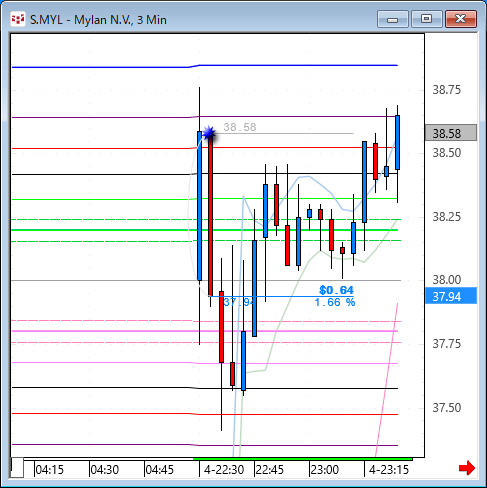Click the last blue candlestick on the right

[397, 142]
